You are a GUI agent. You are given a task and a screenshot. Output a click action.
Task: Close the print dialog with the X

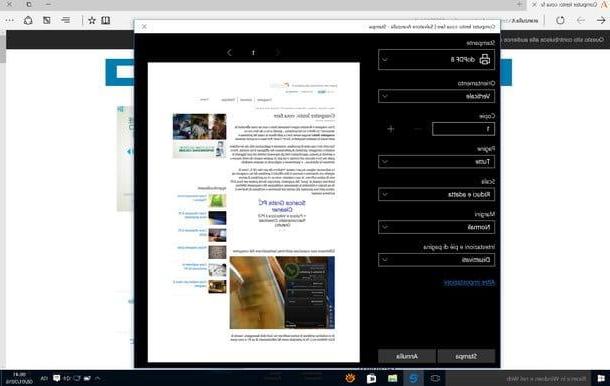click(144, 26)
